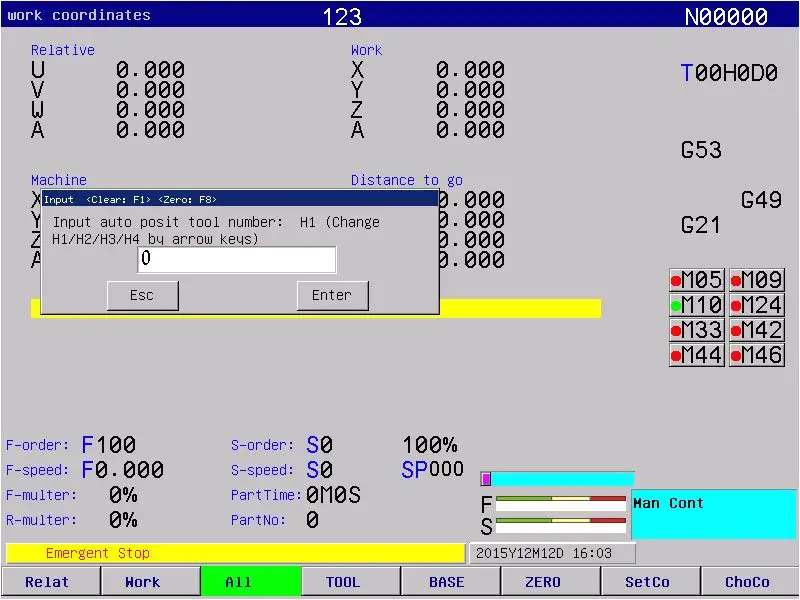Open the SetCo softkey tab

(651, 582)
